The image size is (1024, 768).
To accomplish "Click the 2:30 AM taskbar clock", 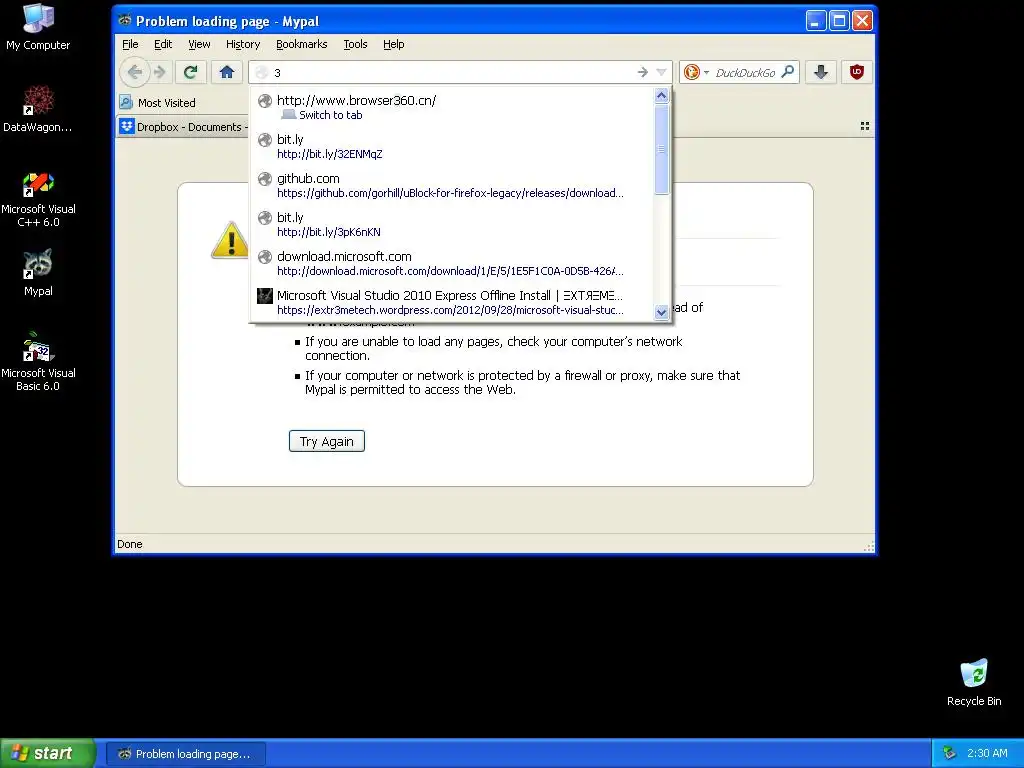I will (x=987, y=753).
